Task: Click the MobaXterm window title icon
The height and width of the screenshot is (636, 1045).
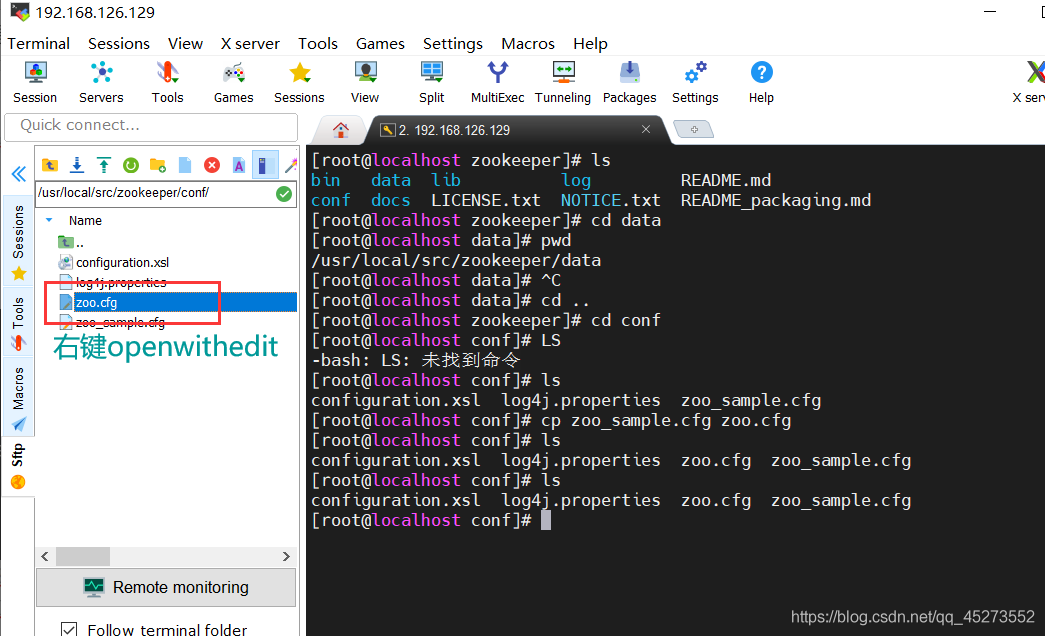Action: 20,11
